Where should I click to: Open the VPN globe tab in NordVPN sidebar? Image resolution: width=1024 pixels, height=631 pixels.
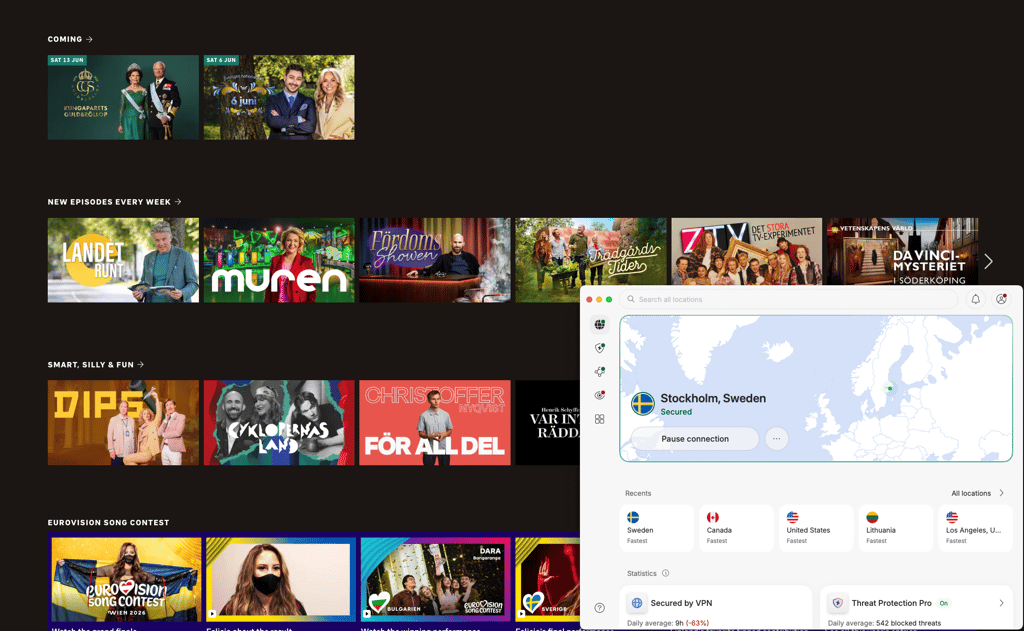(600, 325)
